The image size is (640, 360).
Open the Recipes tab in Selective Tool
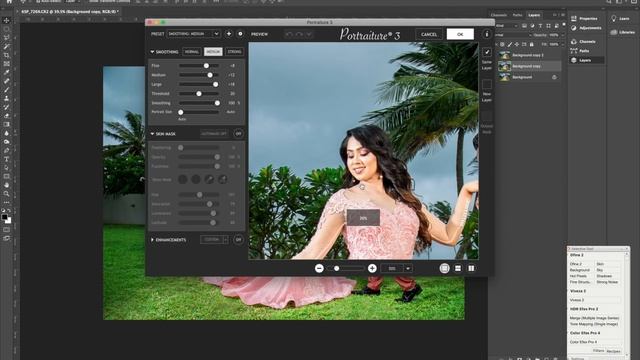tap(613, 351)
